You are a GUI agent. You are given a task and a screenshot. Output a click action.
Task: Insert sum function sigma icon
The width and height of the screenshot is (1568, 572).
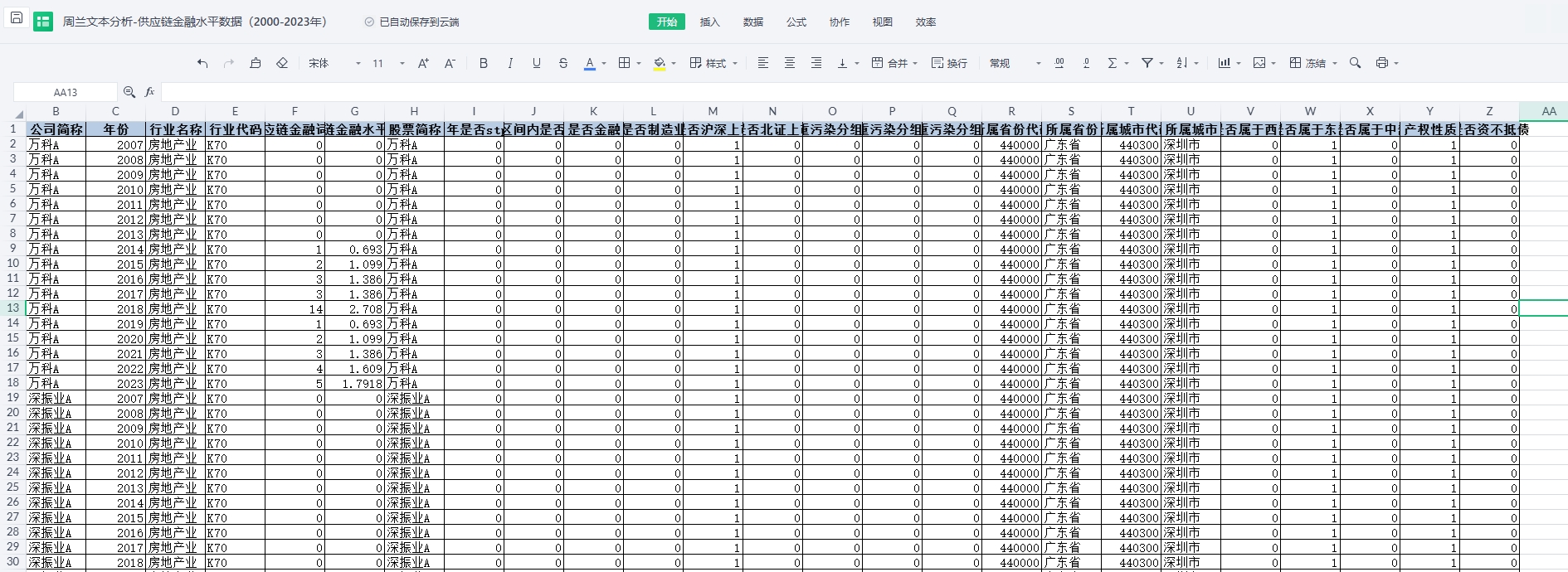coord(1113,63)
